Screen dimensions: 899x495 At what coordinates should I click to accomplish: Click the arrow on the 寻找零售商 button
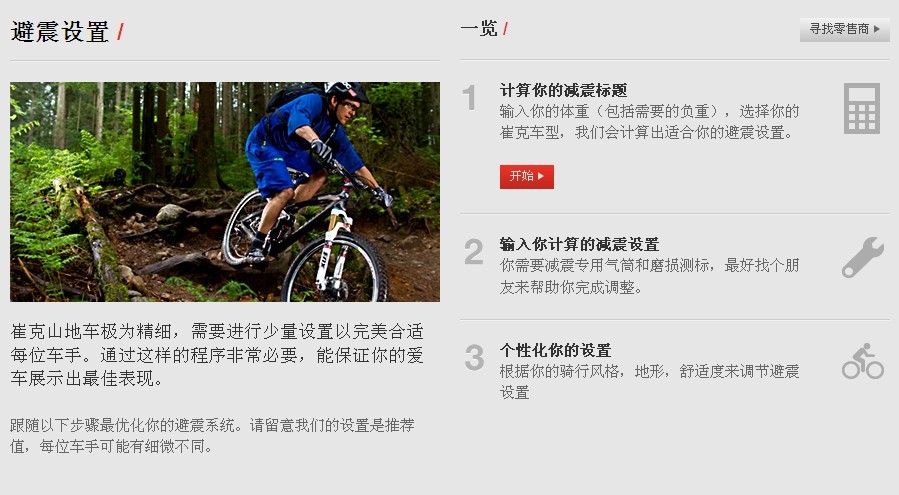877,29
